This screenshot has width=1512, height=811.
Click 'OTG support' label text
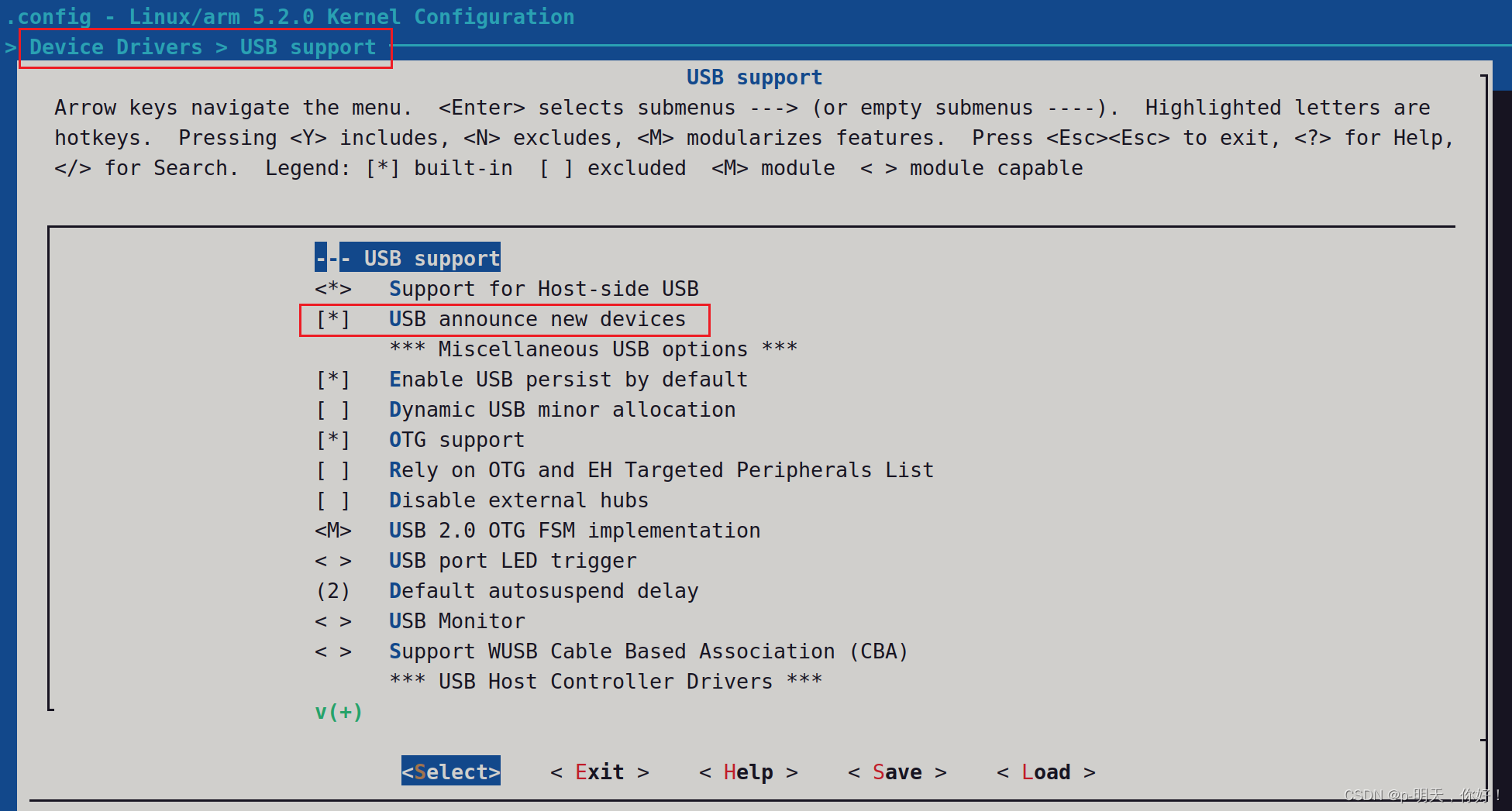coord(457,440)
